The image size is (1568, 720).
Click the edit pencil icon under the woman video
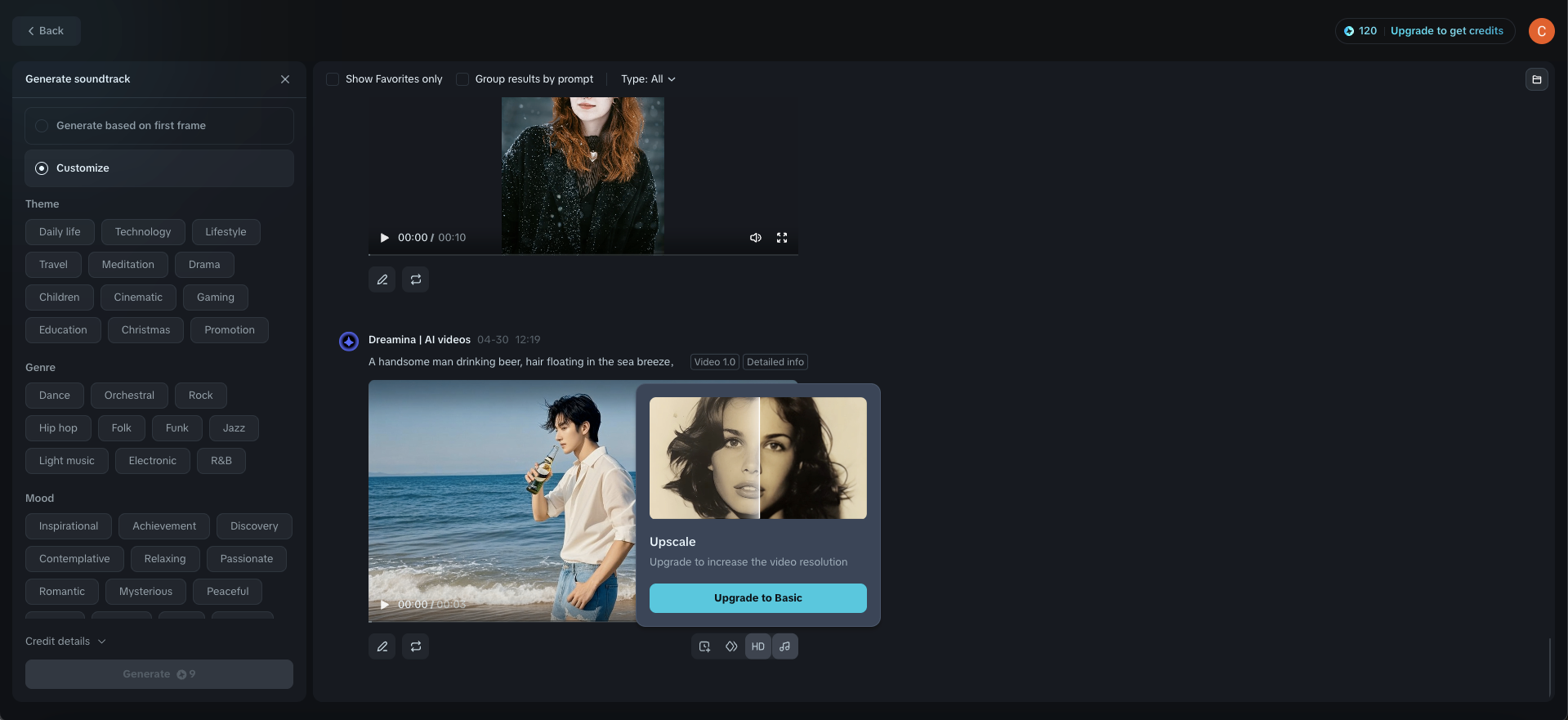click(x=382, y=280)
